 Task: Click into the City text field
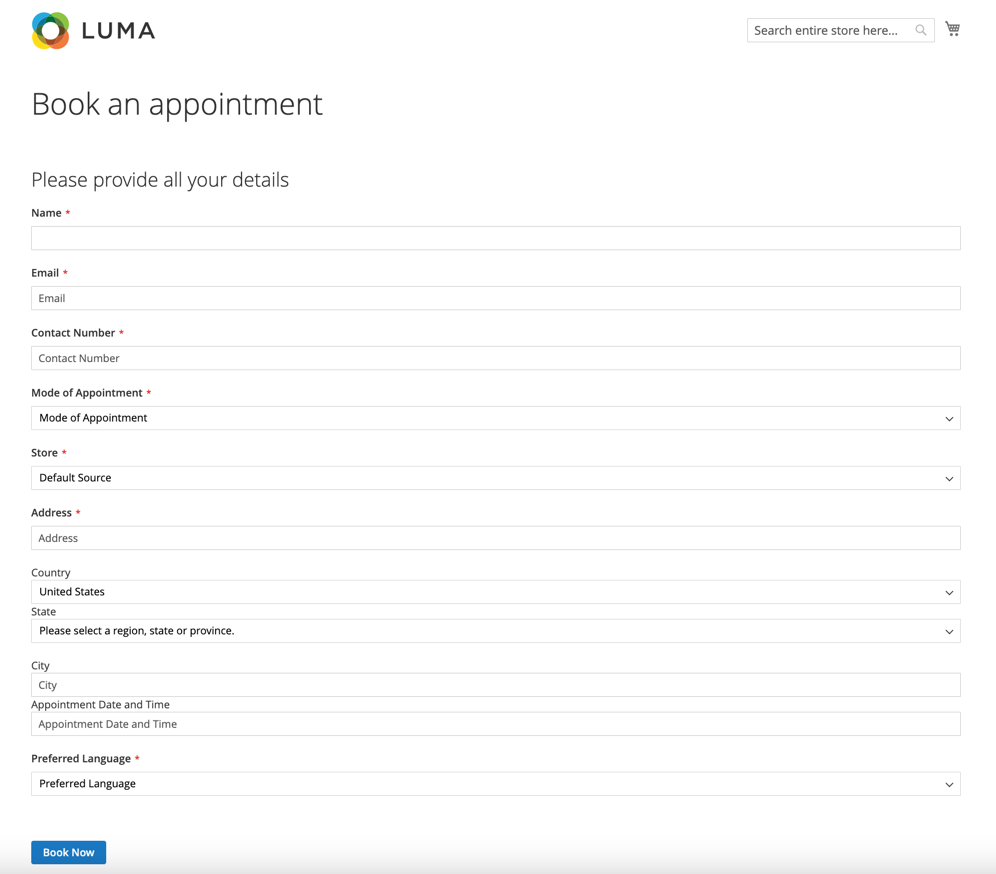[x=495, y=685]
